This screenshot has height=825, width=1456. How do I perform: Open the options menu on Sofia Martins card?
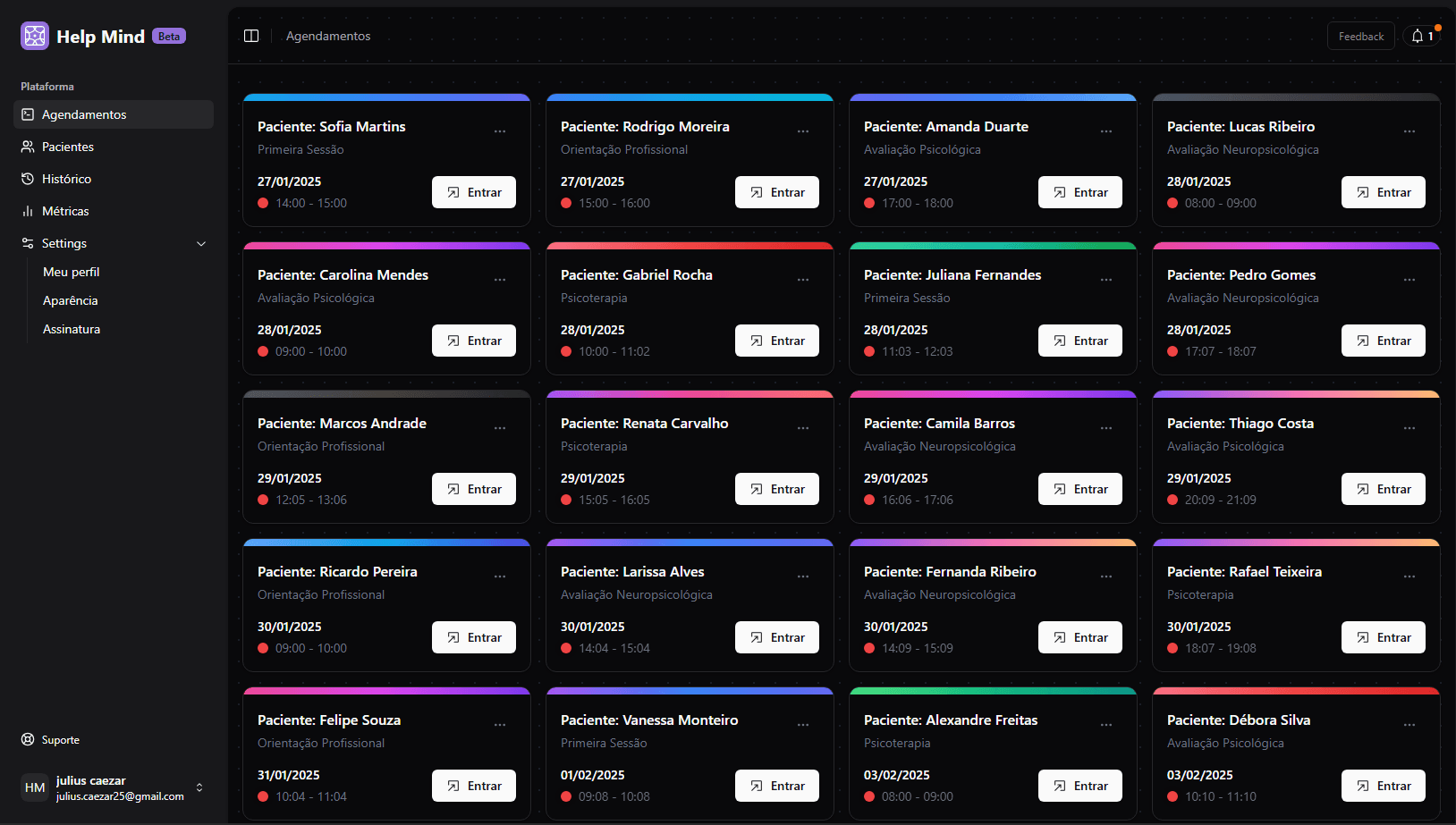tap(500, 130)
